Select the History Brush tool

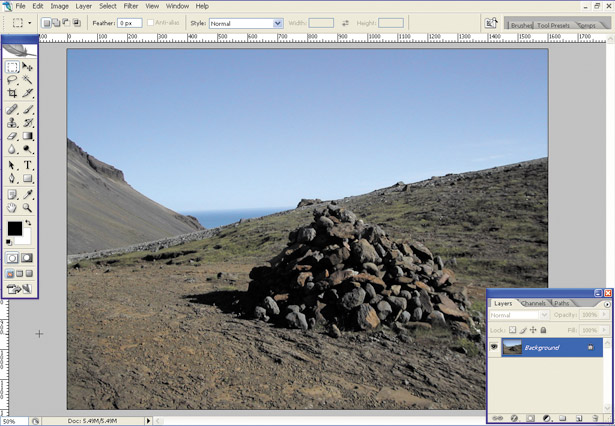click(x=27, y=123)
